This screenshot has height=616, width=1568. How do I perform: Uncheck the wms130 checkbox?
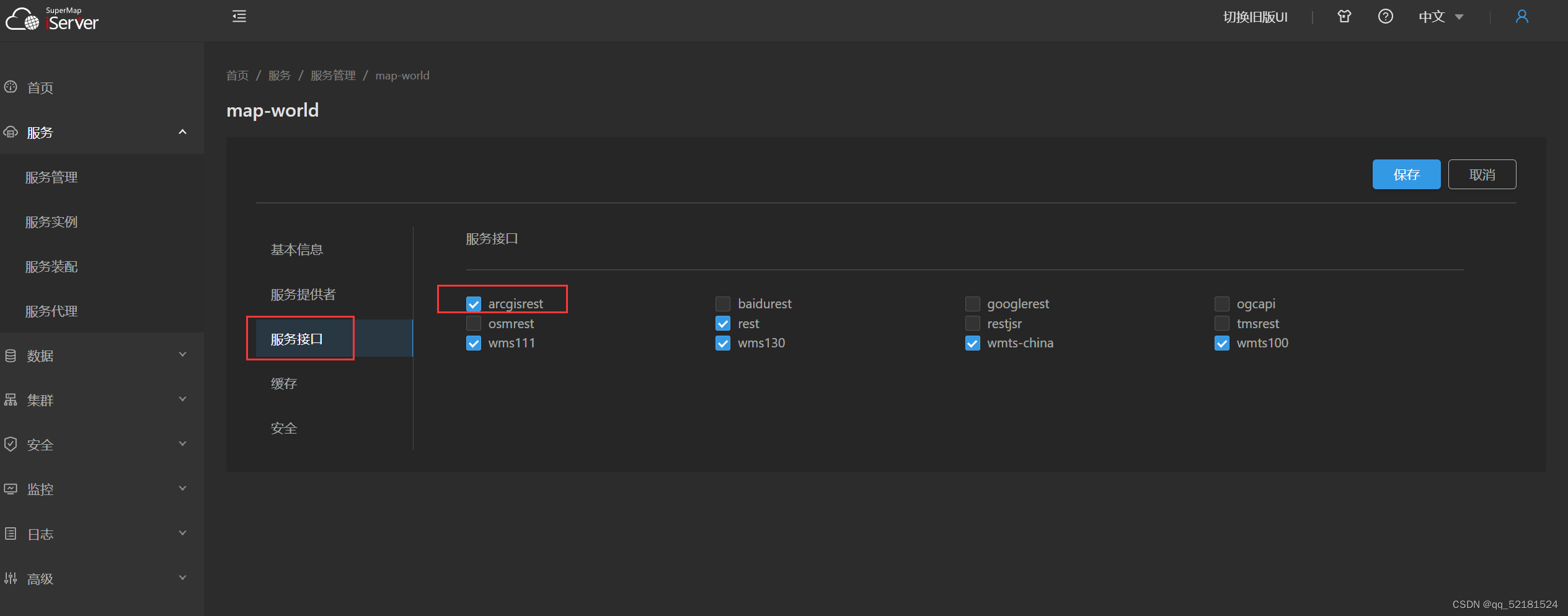[723, 343]
